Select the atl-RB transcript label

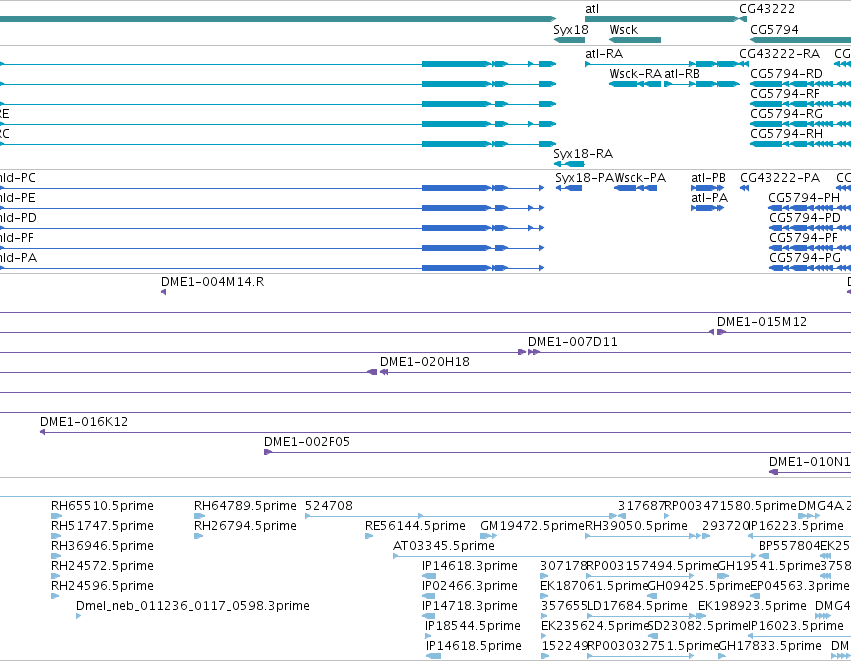click(x=682, y=74)
